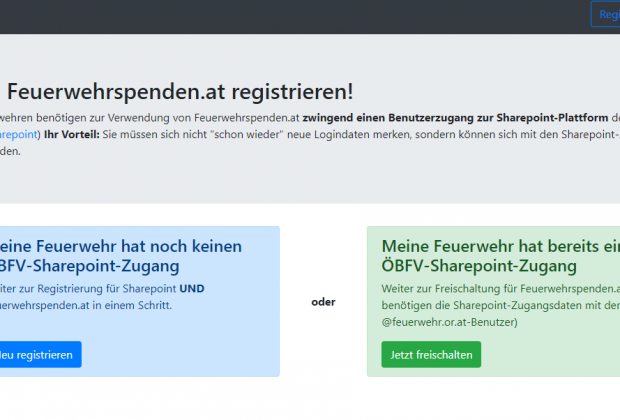Click the Registrieren button in the top bar

(x=605, y=14)
